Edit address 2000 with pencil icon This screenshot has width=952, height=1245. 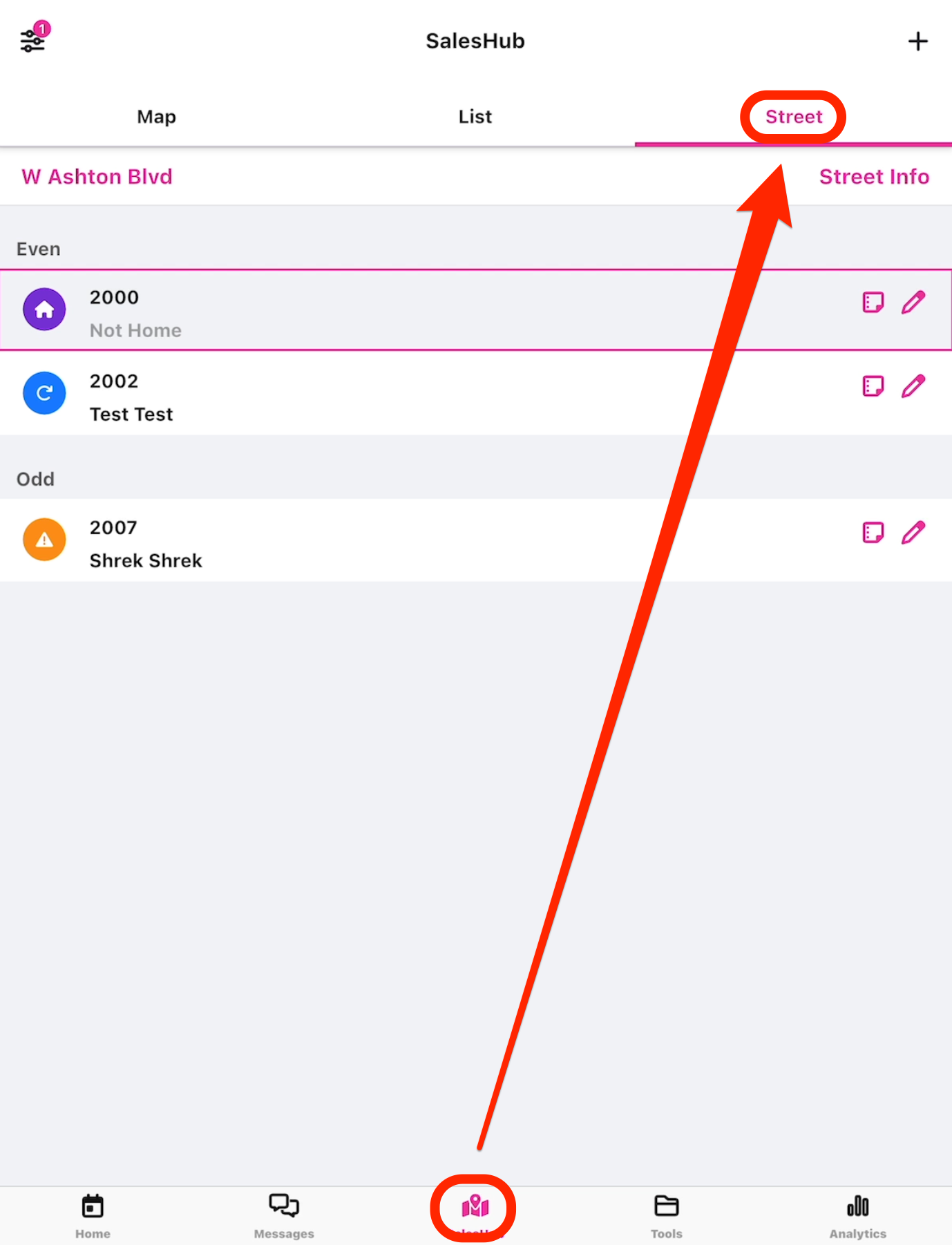pyautogui.click(x=913, y=303)
